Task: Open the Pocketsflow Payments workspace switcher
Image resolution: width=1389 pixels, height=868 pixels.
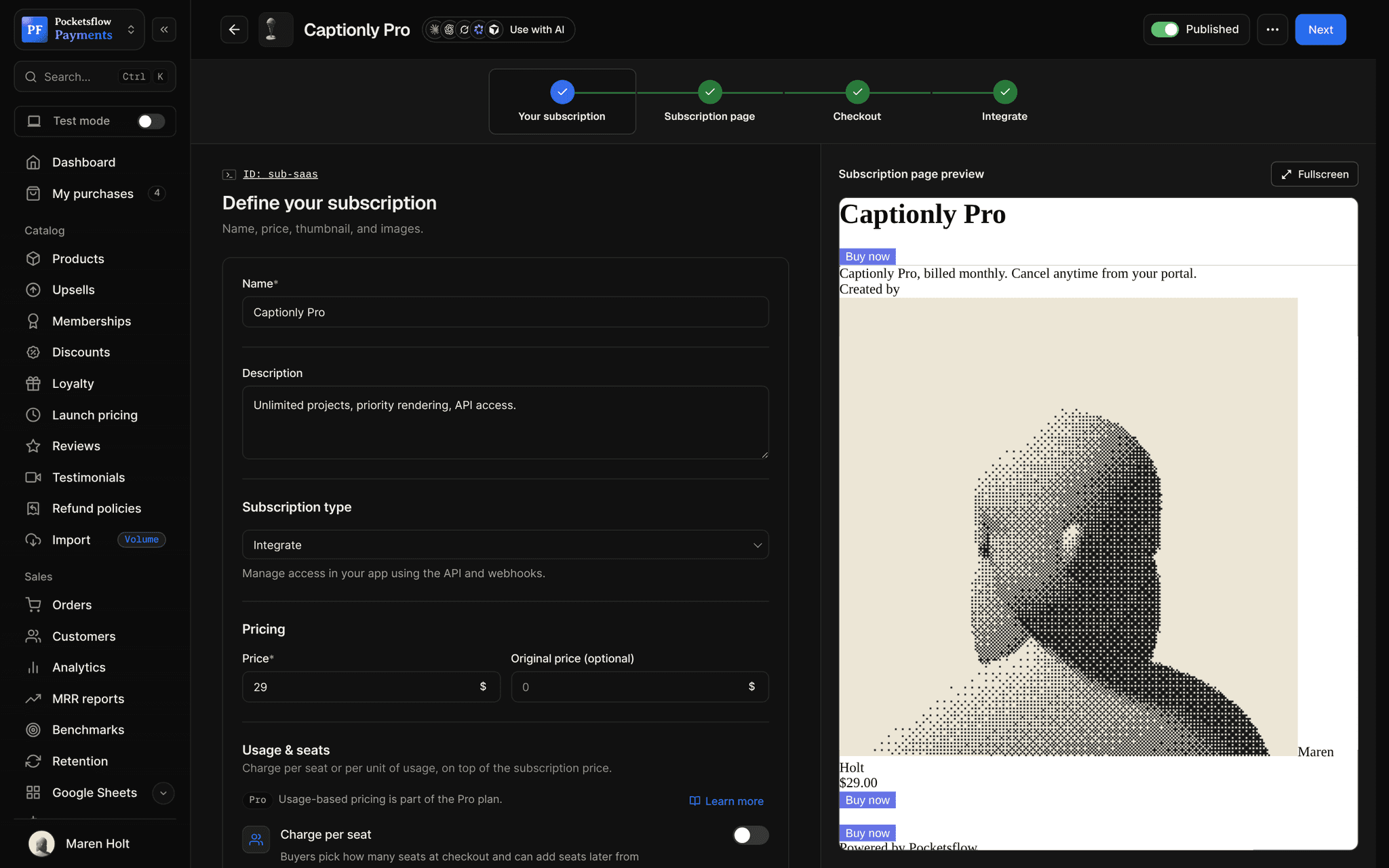Action: [x=79, y=29]
